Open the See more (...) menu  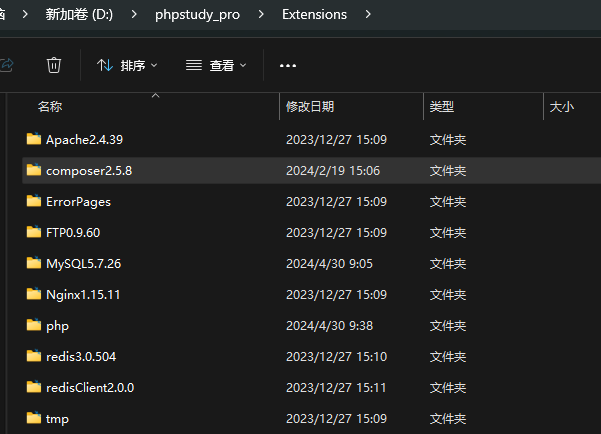pyautogui.click(x=288, y=66)
